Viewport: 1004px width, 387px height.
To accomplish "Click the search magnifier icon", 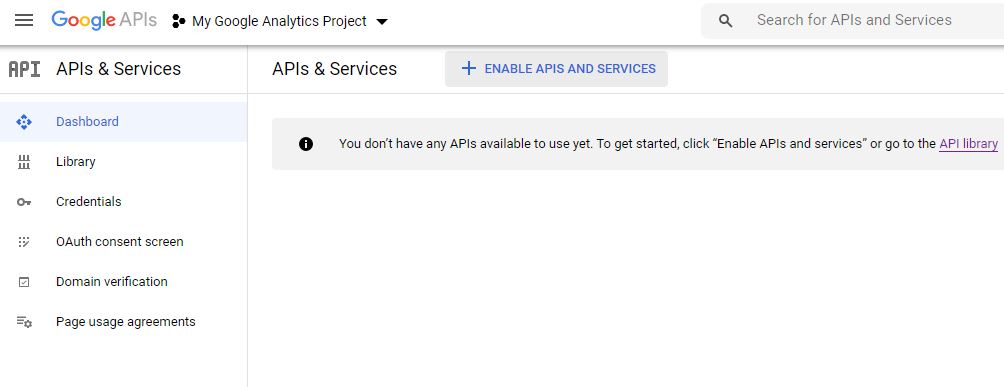I will (x=725, y=21).
